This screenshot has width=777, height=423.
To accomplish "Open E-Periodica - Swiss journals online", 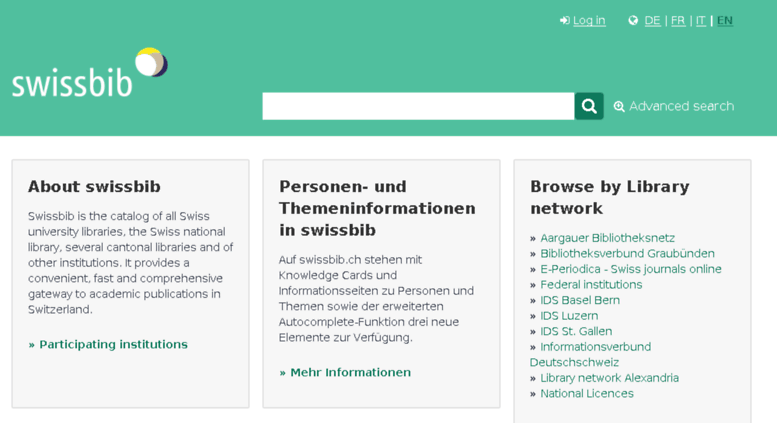I will pyautogui.click(x=631, y=269).
